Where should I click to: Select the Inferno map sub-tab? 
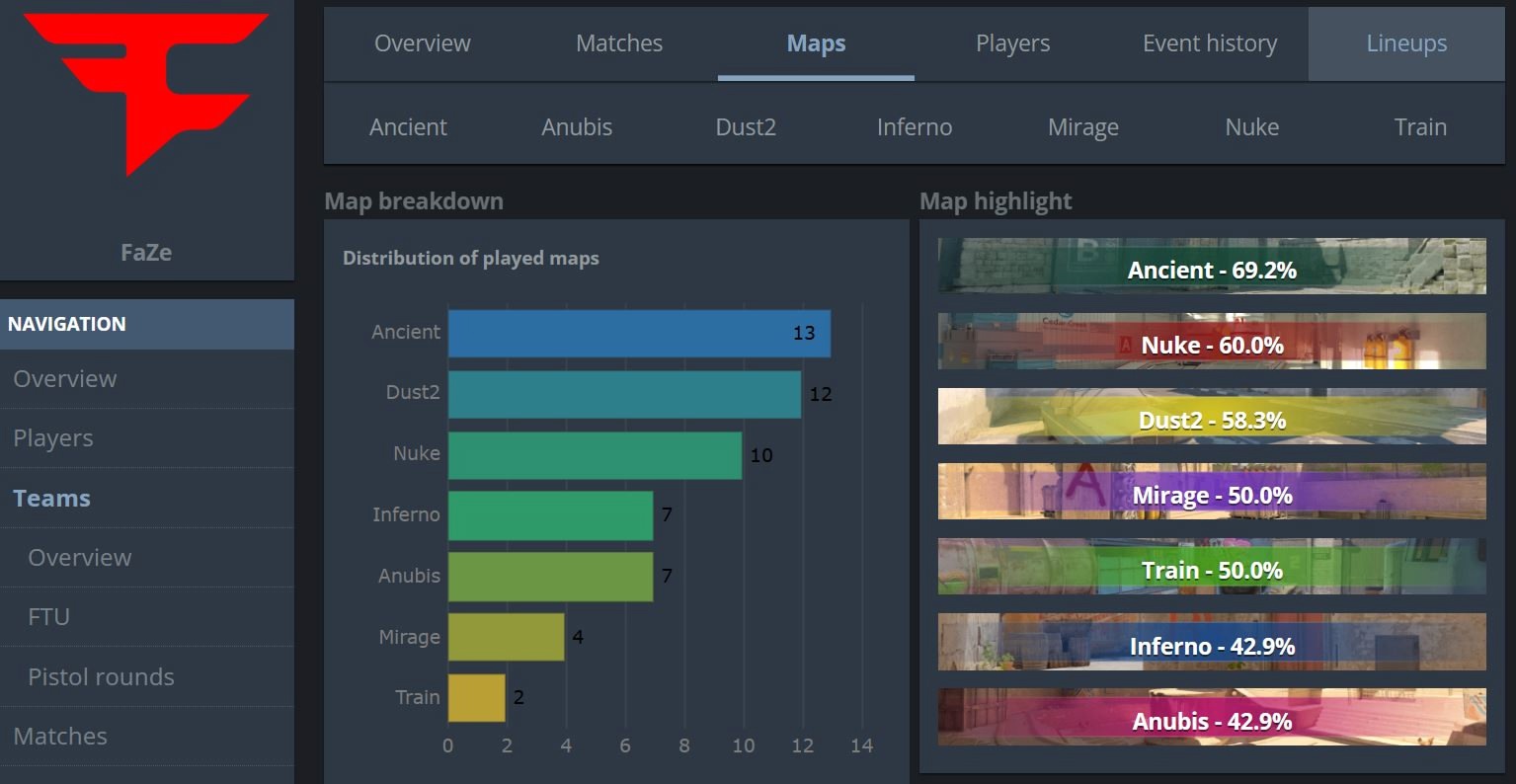click(x=915, y=127)
